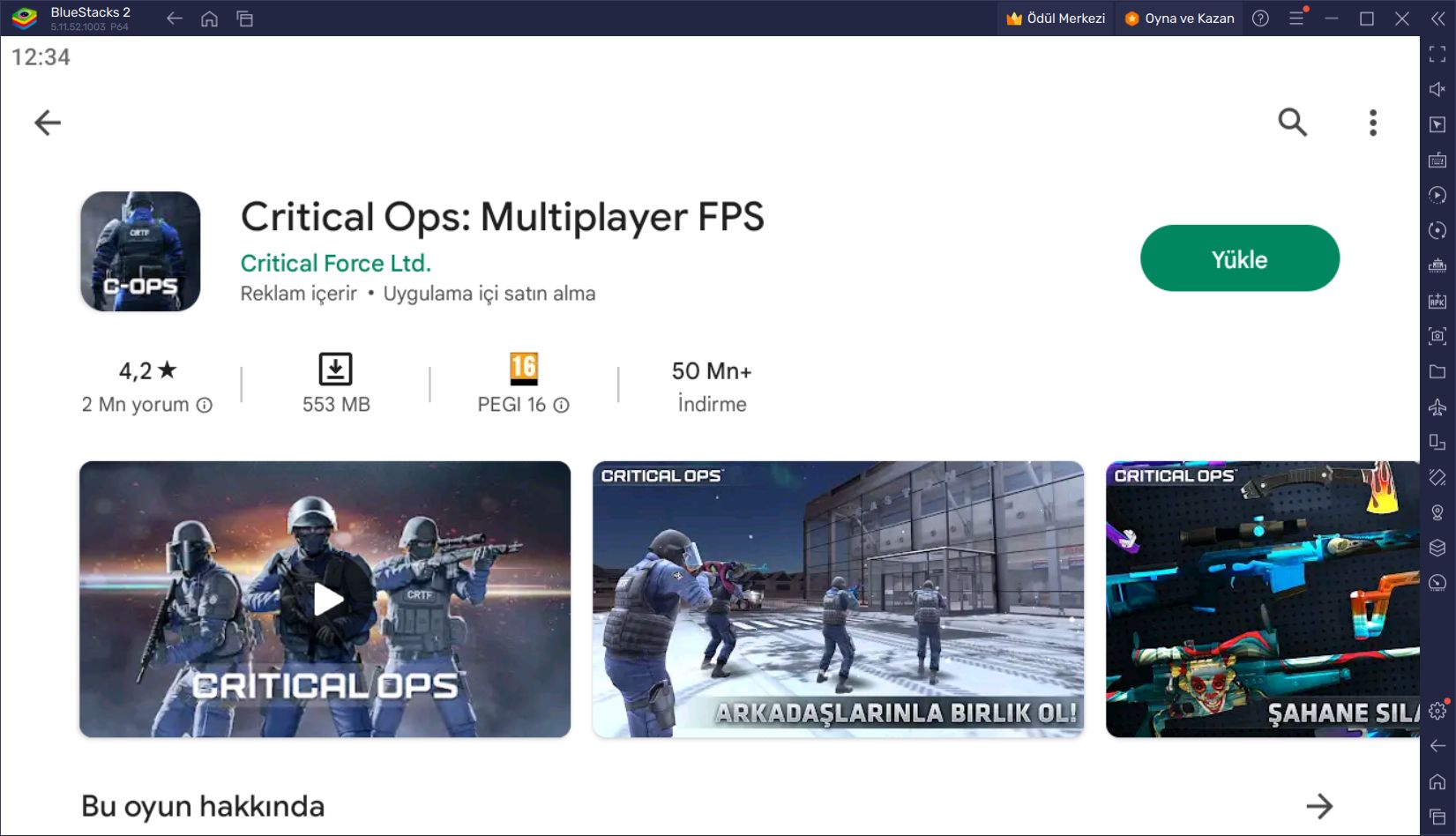
Task: Click the BlueStacks title bar back arrow
Action: click(x=175, y=19)
